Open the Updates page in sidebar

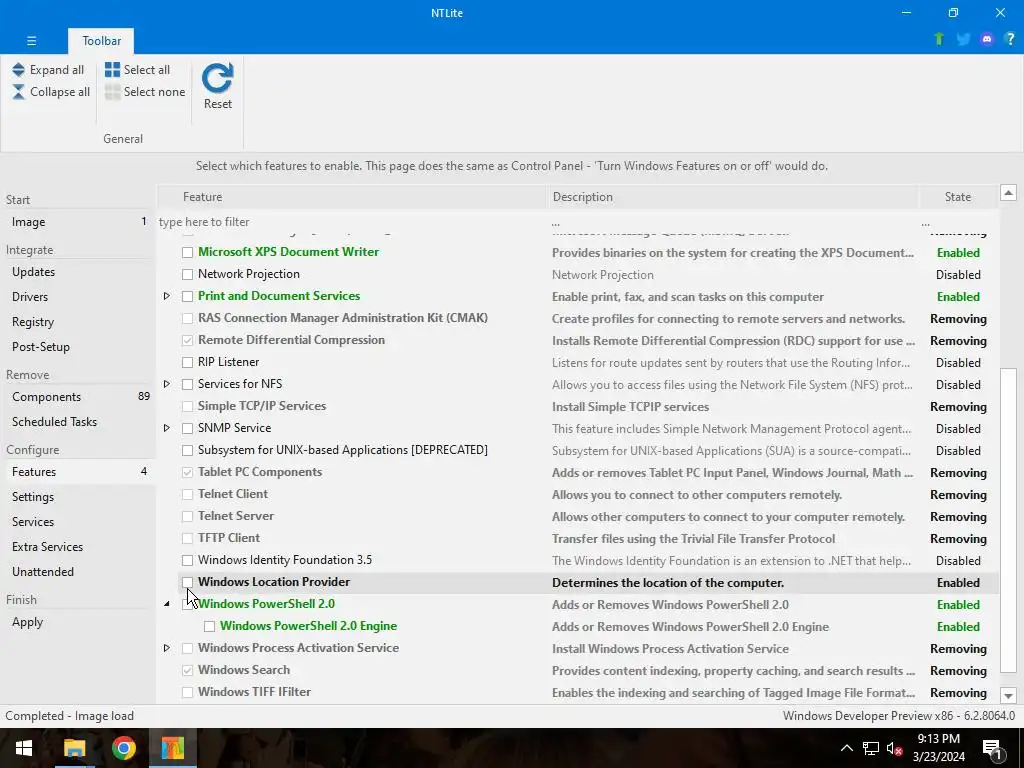[78, 272]
